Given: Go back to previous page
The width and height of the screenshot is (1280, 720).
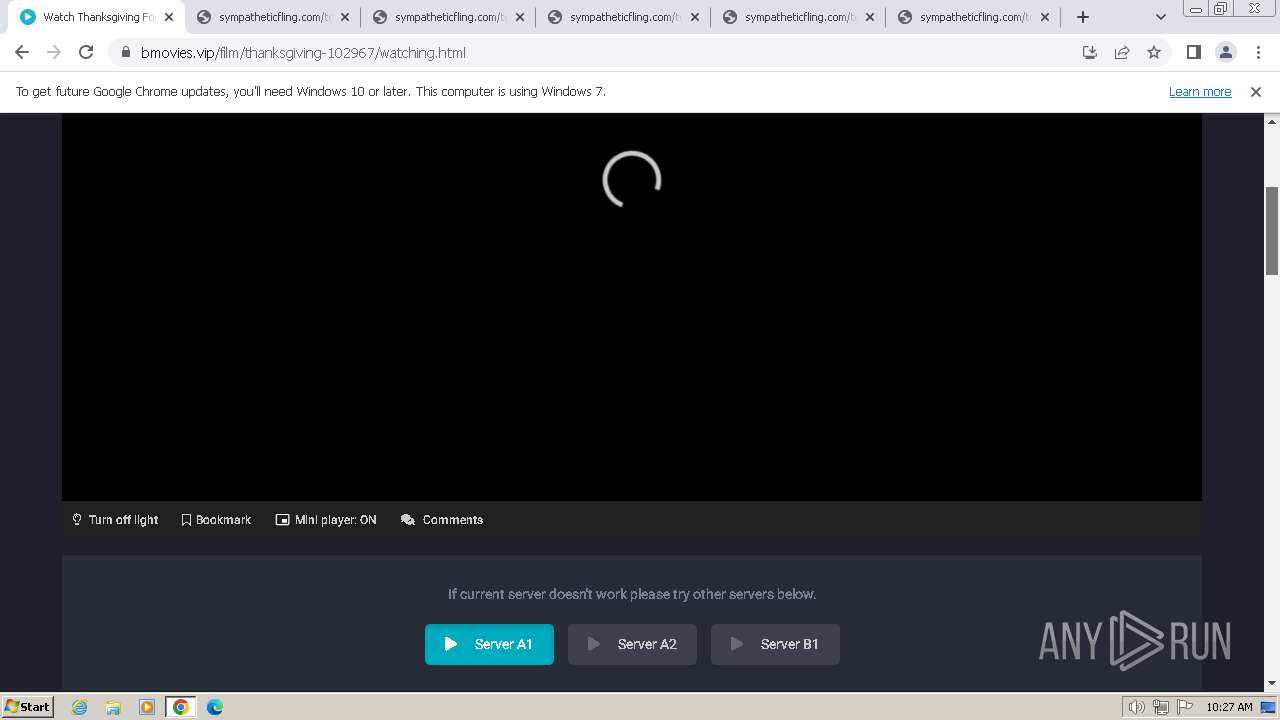Looking at the screenshot, I should pyautogui.click(x=22, y=52).
